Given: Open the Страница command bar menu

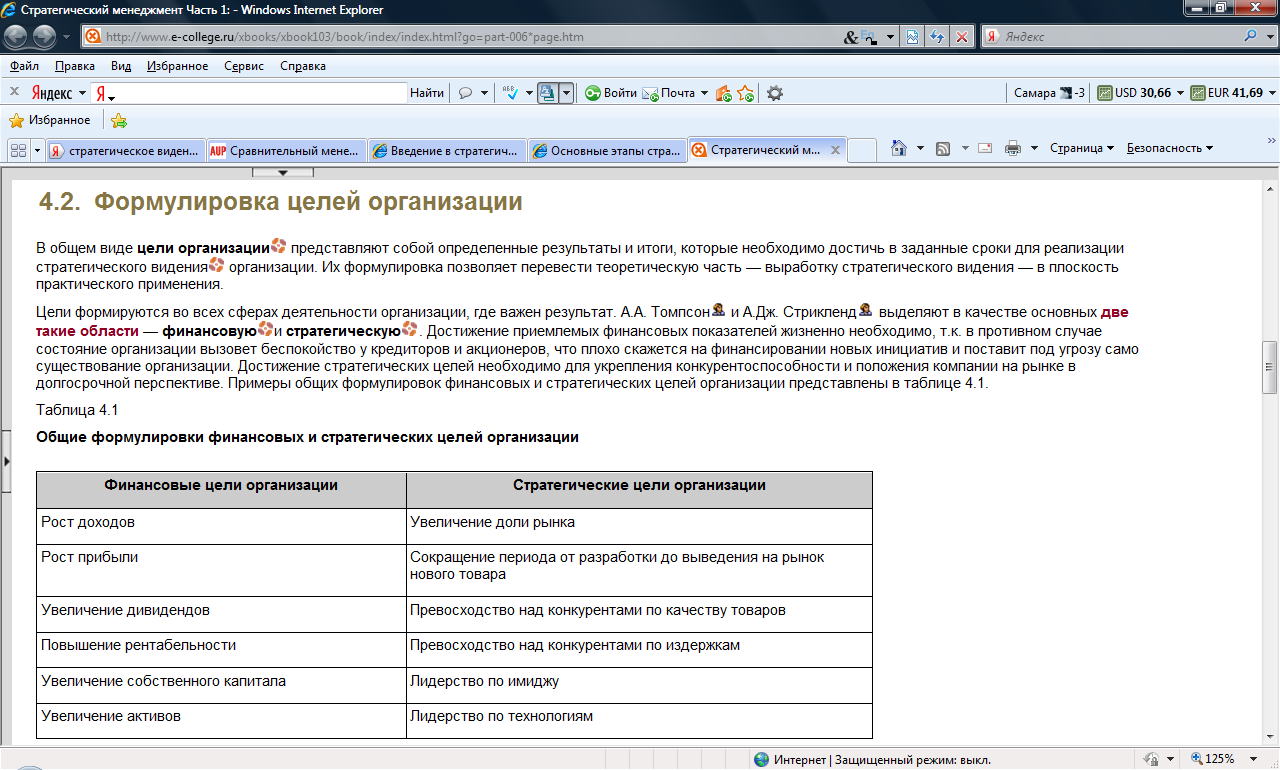Looking at the screenshot, I should point(1082,148).
